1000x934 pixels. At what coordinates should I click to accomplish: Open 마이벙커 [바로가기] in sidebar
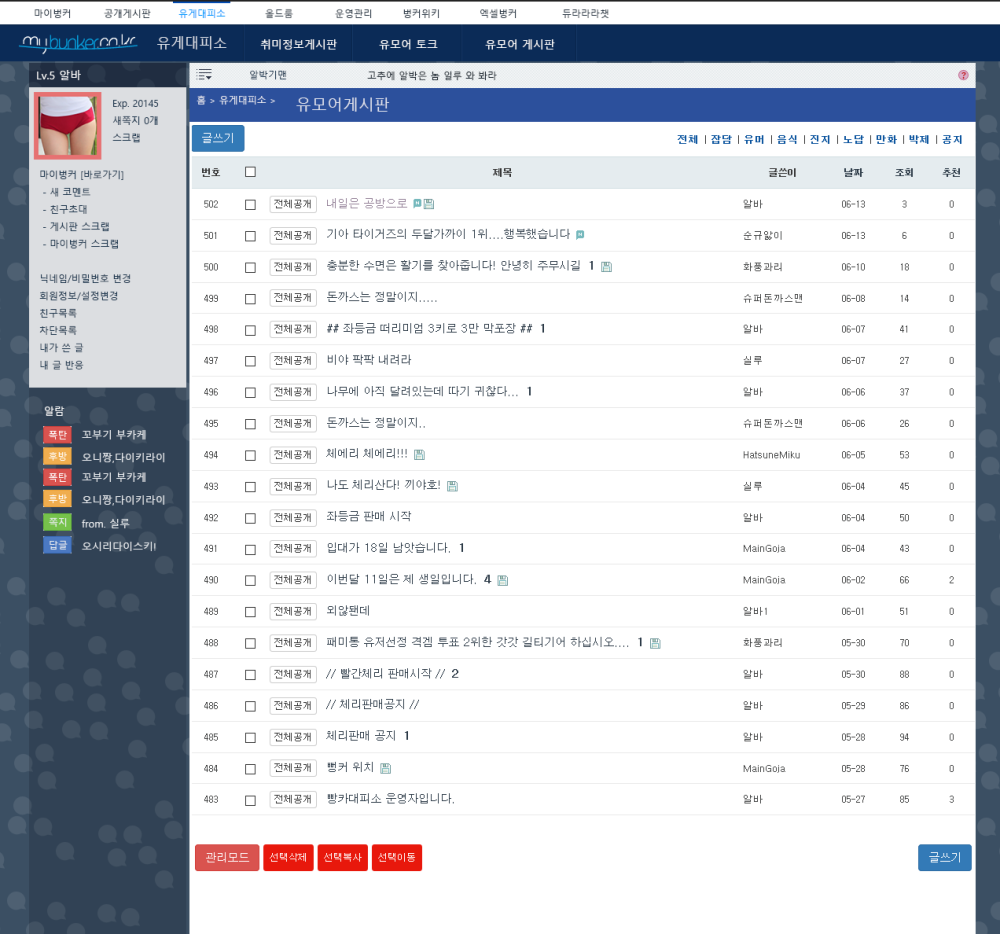[x=82, y=174]
